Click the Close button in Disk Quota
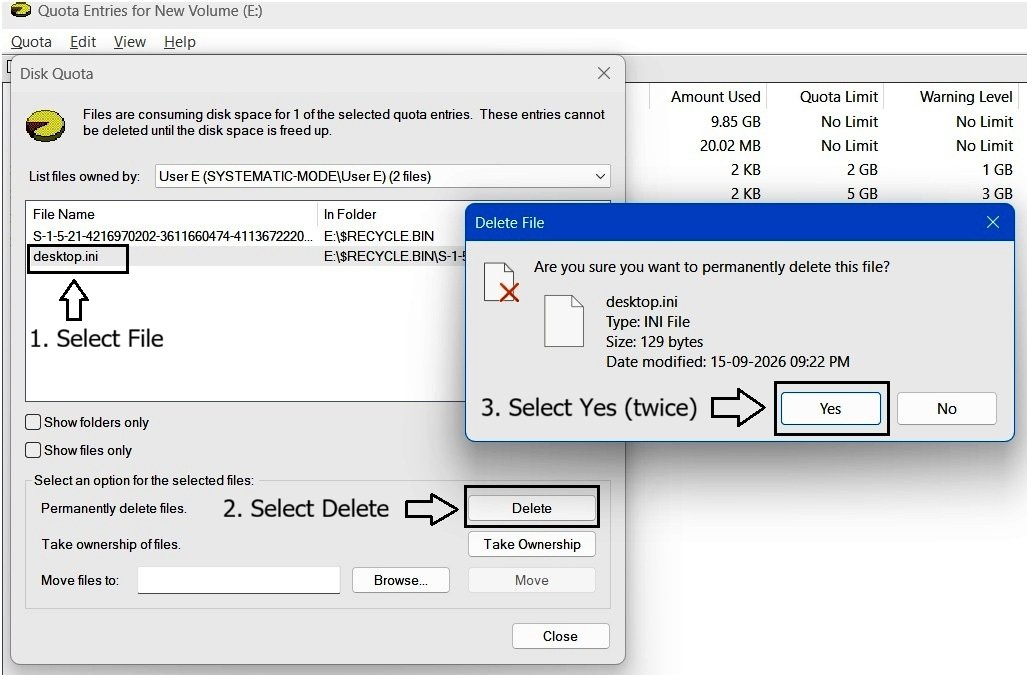1027x675 pixels. tap(561, 636)
